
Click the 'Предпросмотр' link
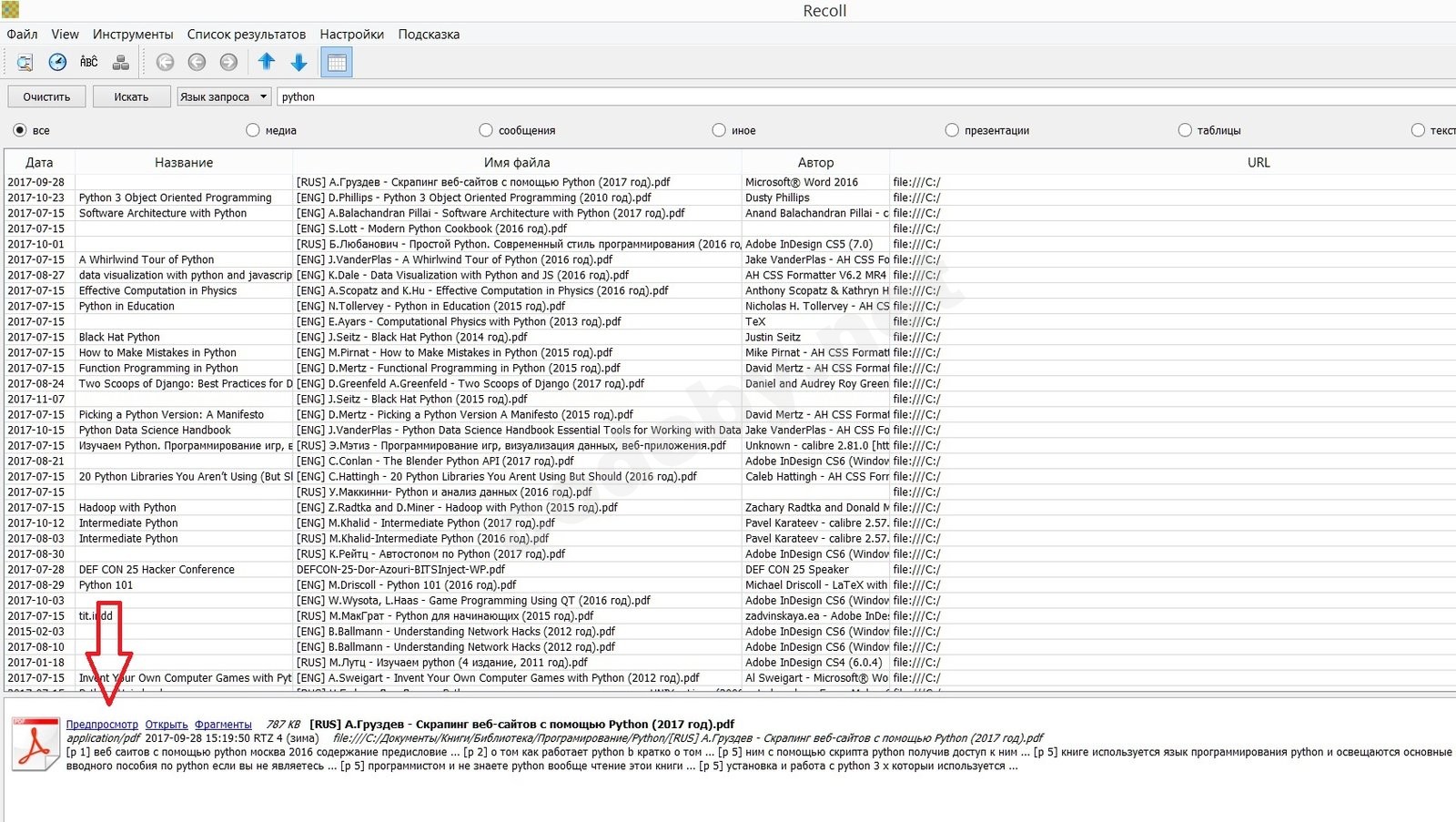pyautogui.click(x=102, y=725)
